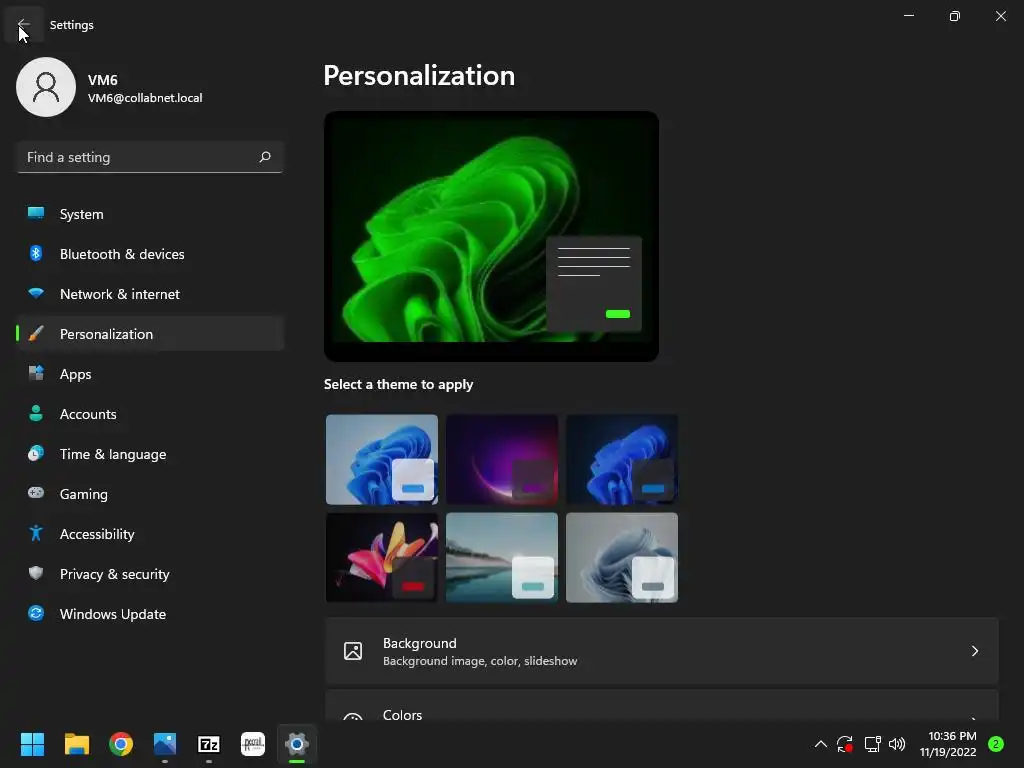Open Accessibility settings
This screenshot has width=1024, height=768.
150,534
